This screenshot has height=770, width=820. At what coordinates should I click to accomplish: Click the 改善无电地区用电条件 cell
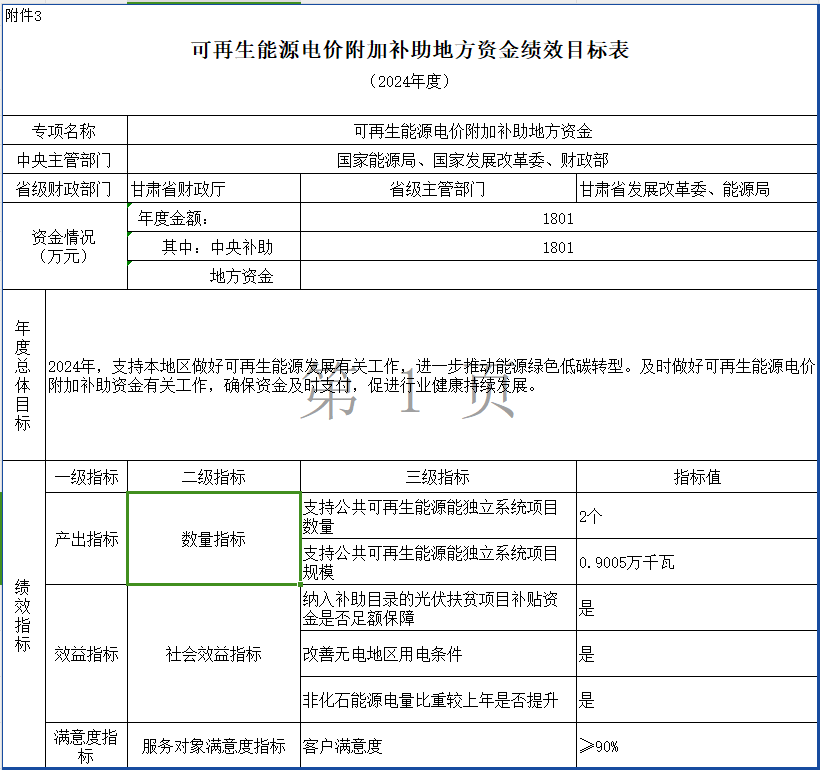(438, 654)
